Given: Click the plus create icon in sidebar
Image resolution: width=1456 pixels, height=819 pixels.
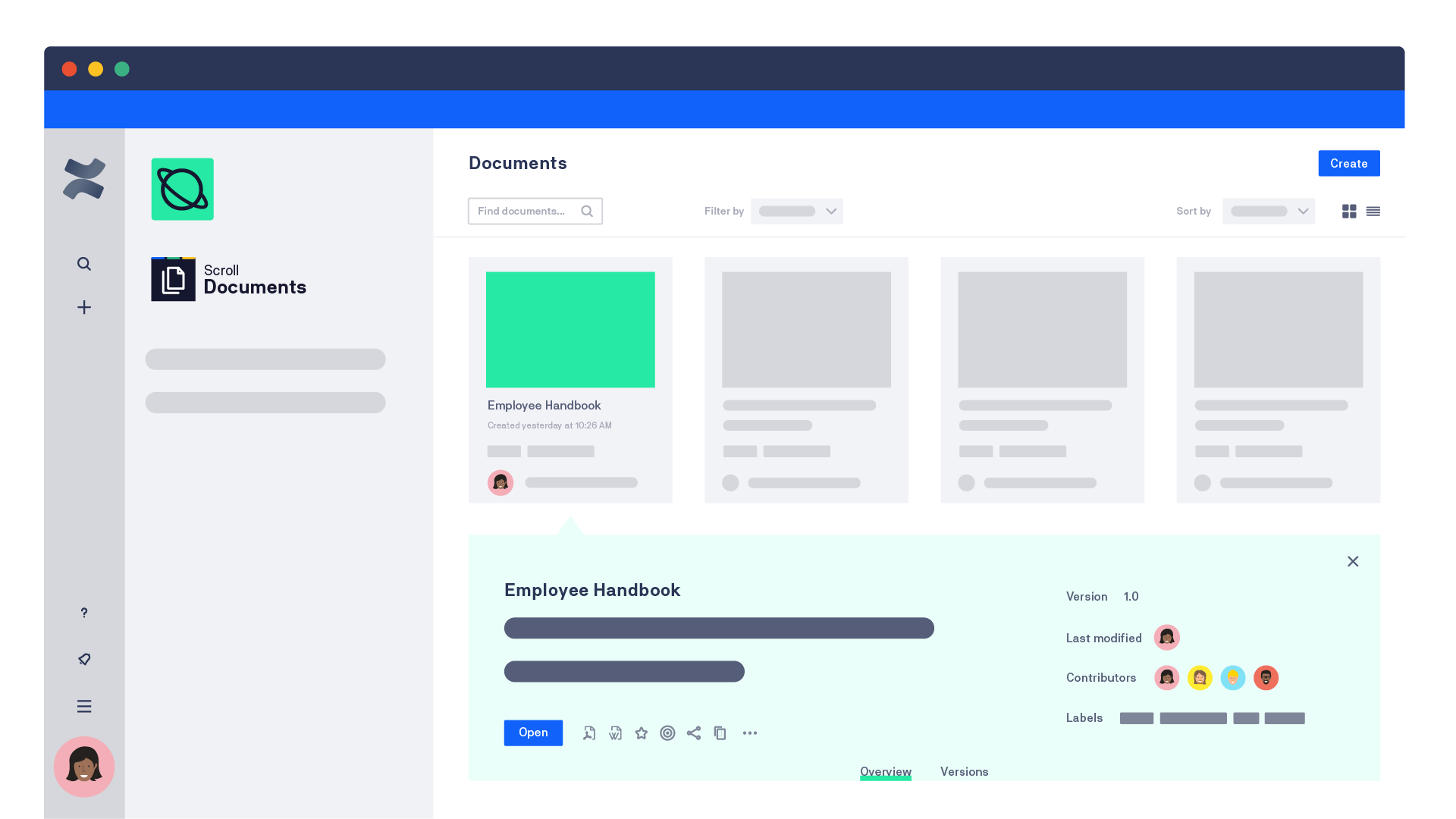Looking at the screenshot, I should click(84, 307).
